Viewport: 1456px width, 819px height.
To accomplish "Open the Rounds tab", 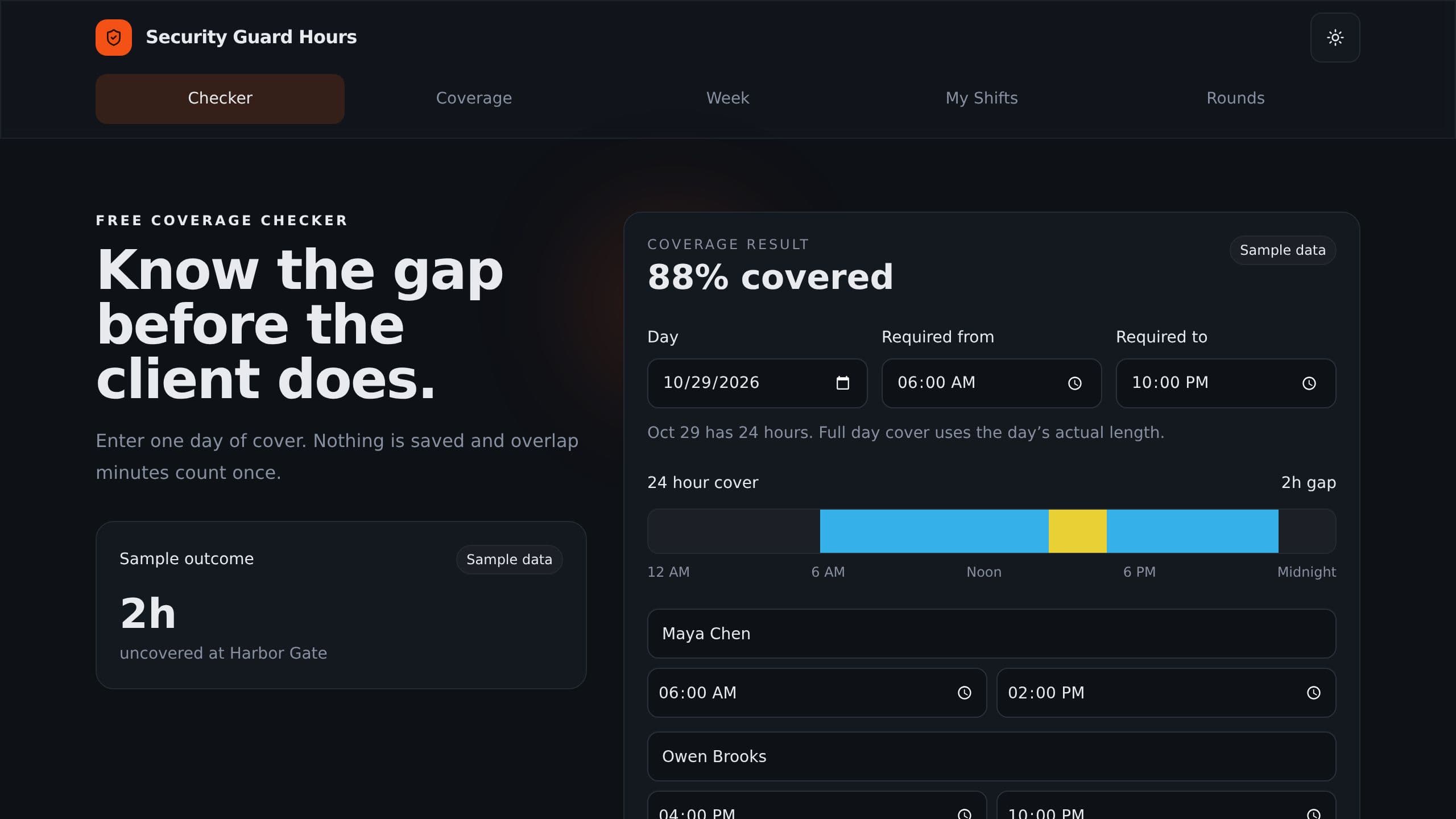I will [x=1235, y=98].
